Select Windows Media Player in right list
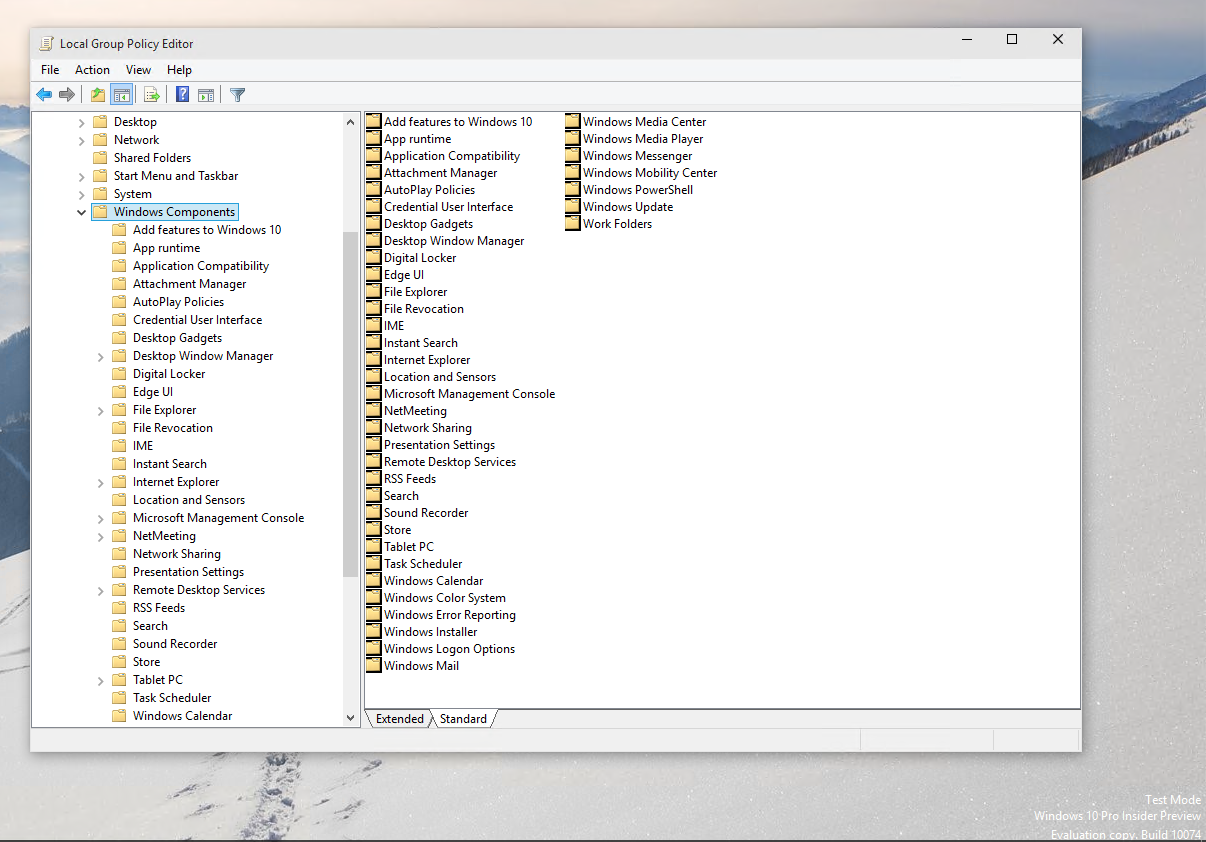Image resolution: width=1206 pixels, height=842 pixels. 643,139
